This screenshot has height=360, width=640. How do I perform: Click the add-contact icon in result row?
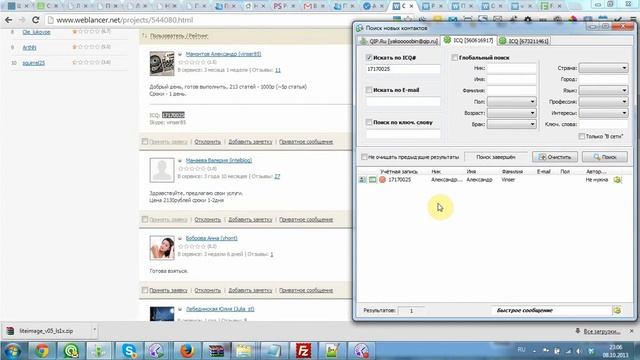pyautogui.click(x=617, y=180)
